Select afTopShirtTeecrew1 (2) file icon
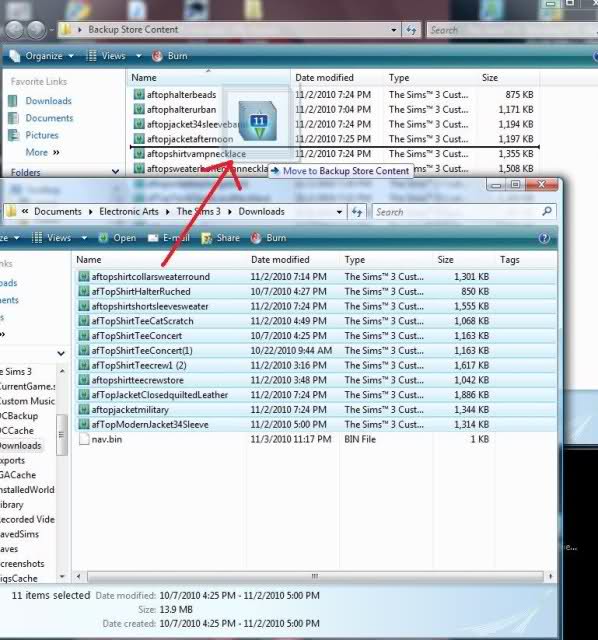Screen dimensions: 598x640 click(84, 365)
